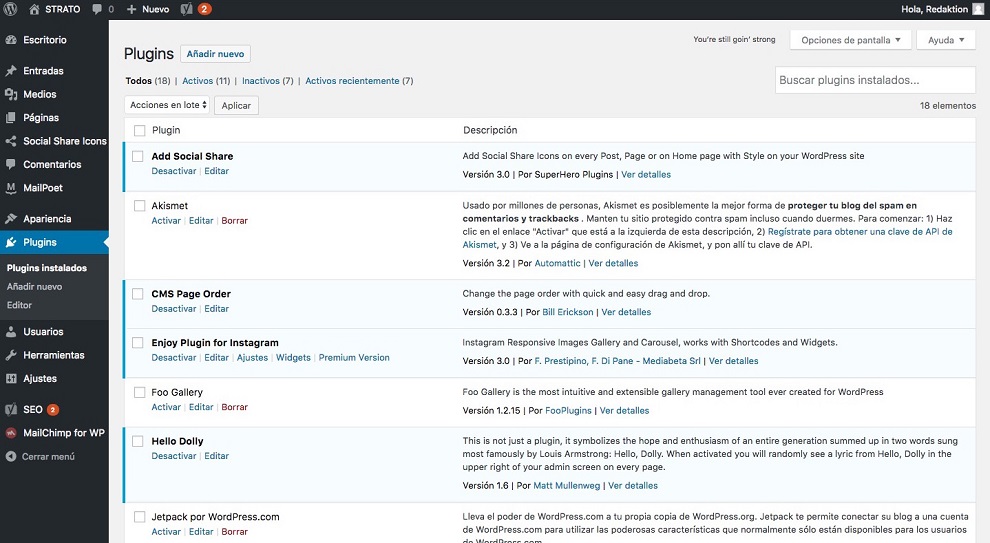
Task: Click the Hola, Redaktion account text
Action: click(x=934, y=9)
